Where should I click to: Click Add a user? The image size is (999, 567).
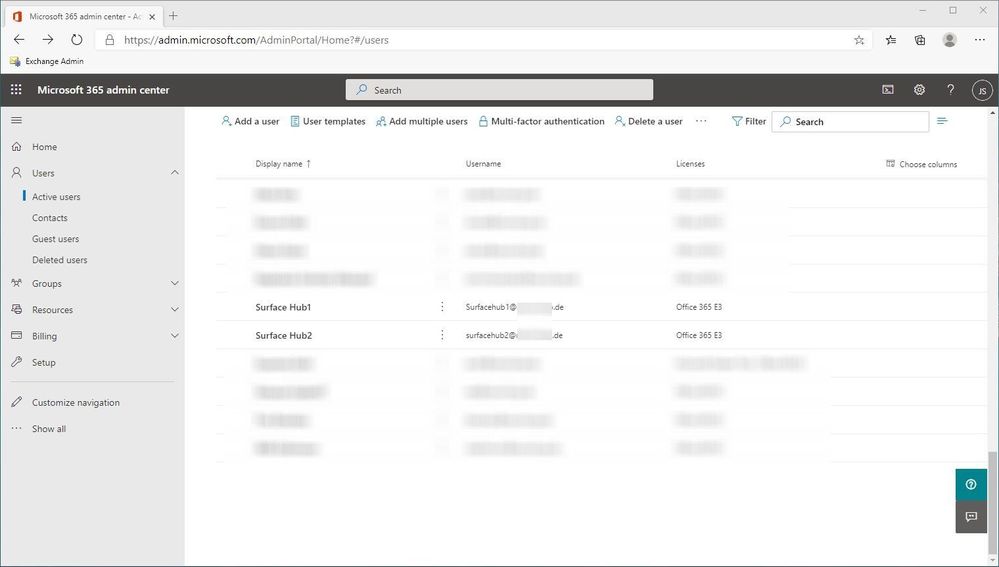(250, 121)
